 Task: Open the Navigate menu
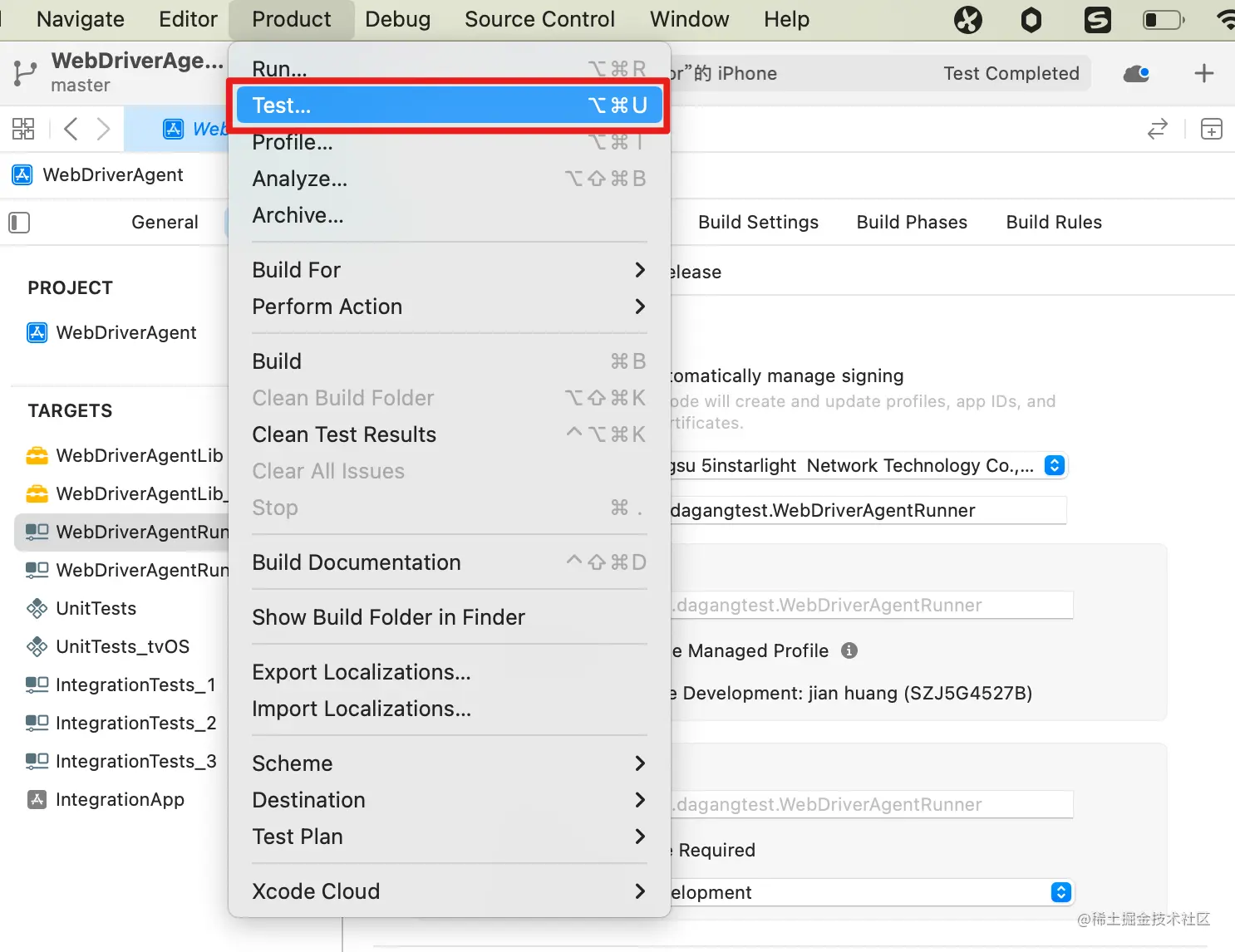point(80,19)
